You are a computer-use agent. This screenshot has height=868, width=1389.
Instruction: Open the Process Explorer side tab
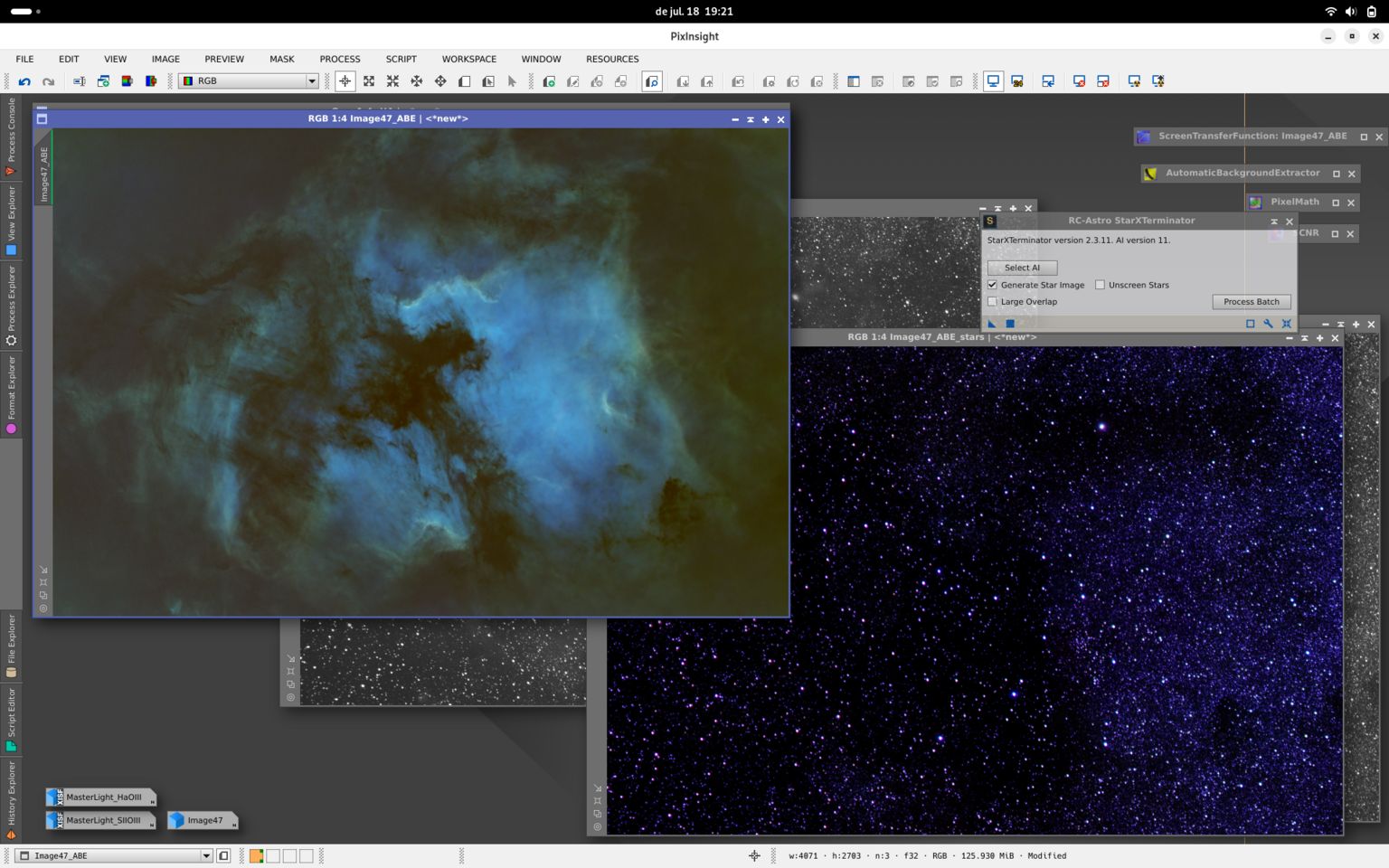(11, 307)
